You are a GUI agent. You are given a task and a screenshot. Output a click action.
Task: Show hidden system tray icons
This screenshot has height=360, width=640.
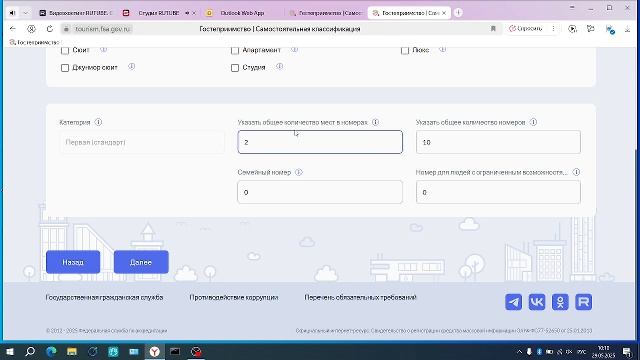click(x=519, y=351)
